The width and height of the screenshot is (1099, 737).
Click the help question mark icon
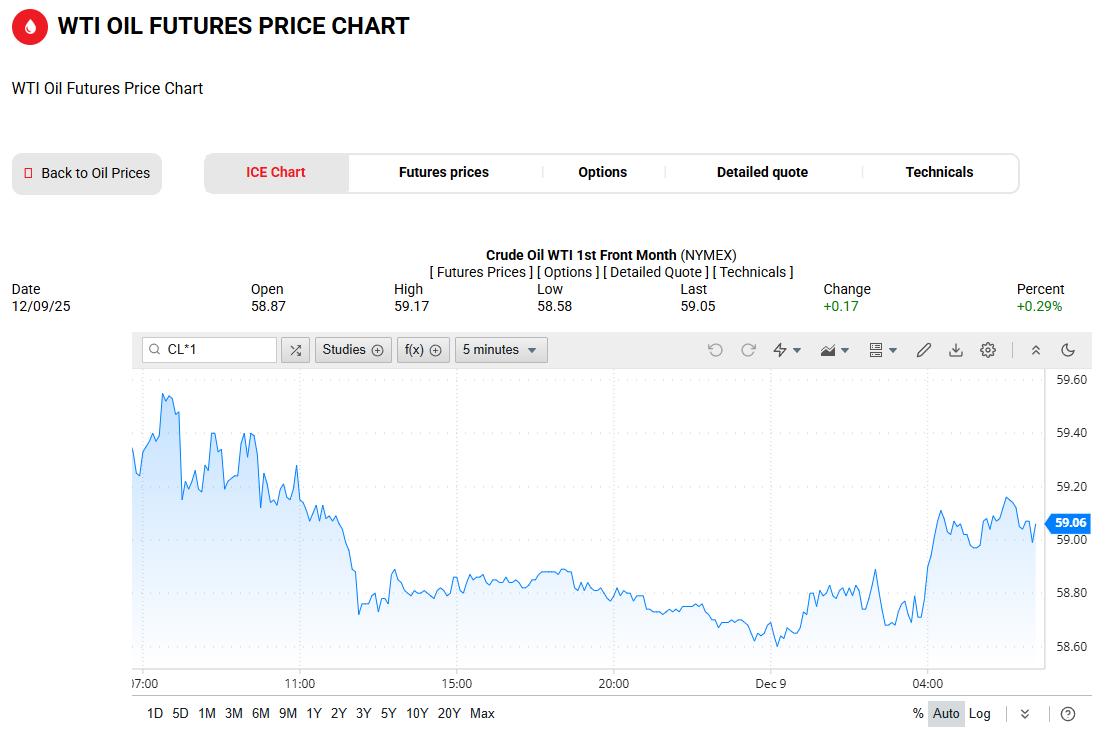(1068, 714)
